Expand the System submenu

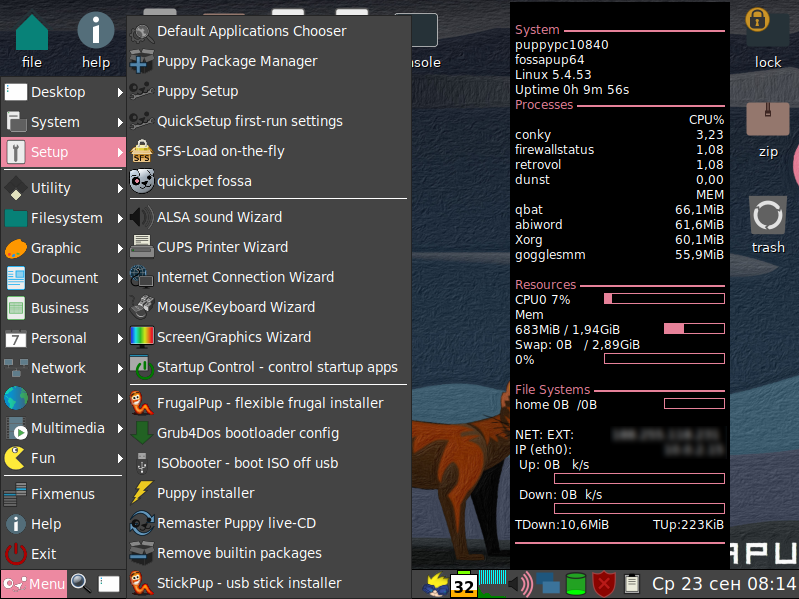[64, 122]
